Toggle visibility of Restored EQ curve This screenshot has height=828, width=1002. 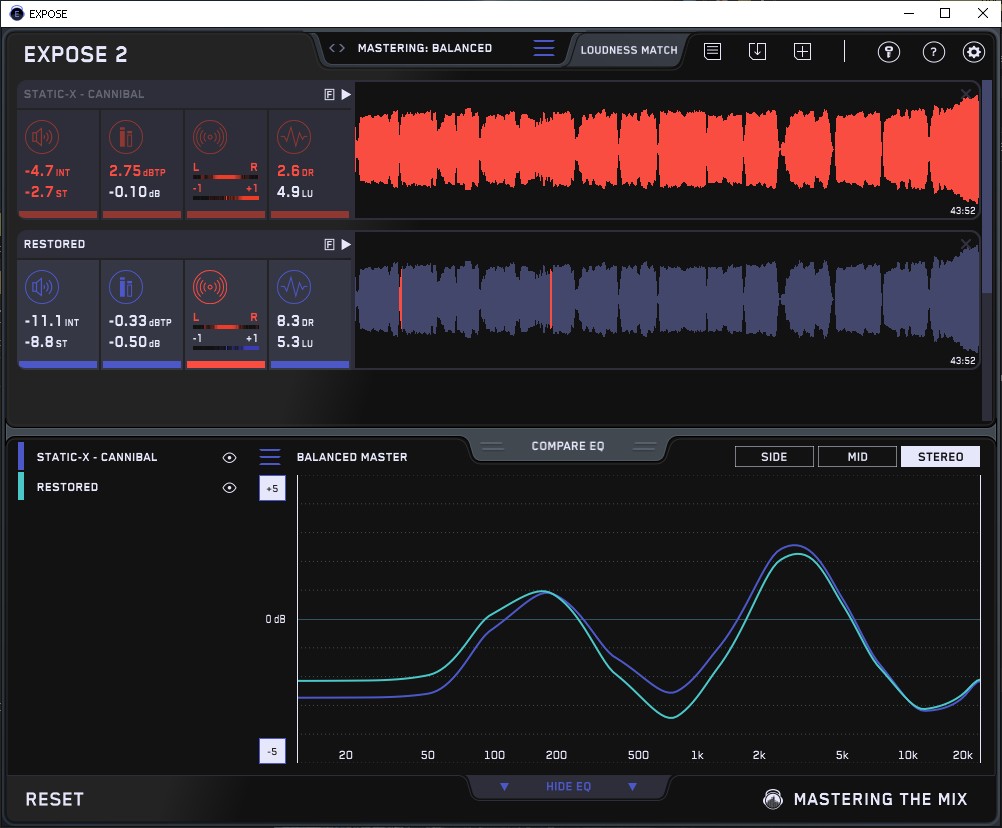click(x=229, y=487)
